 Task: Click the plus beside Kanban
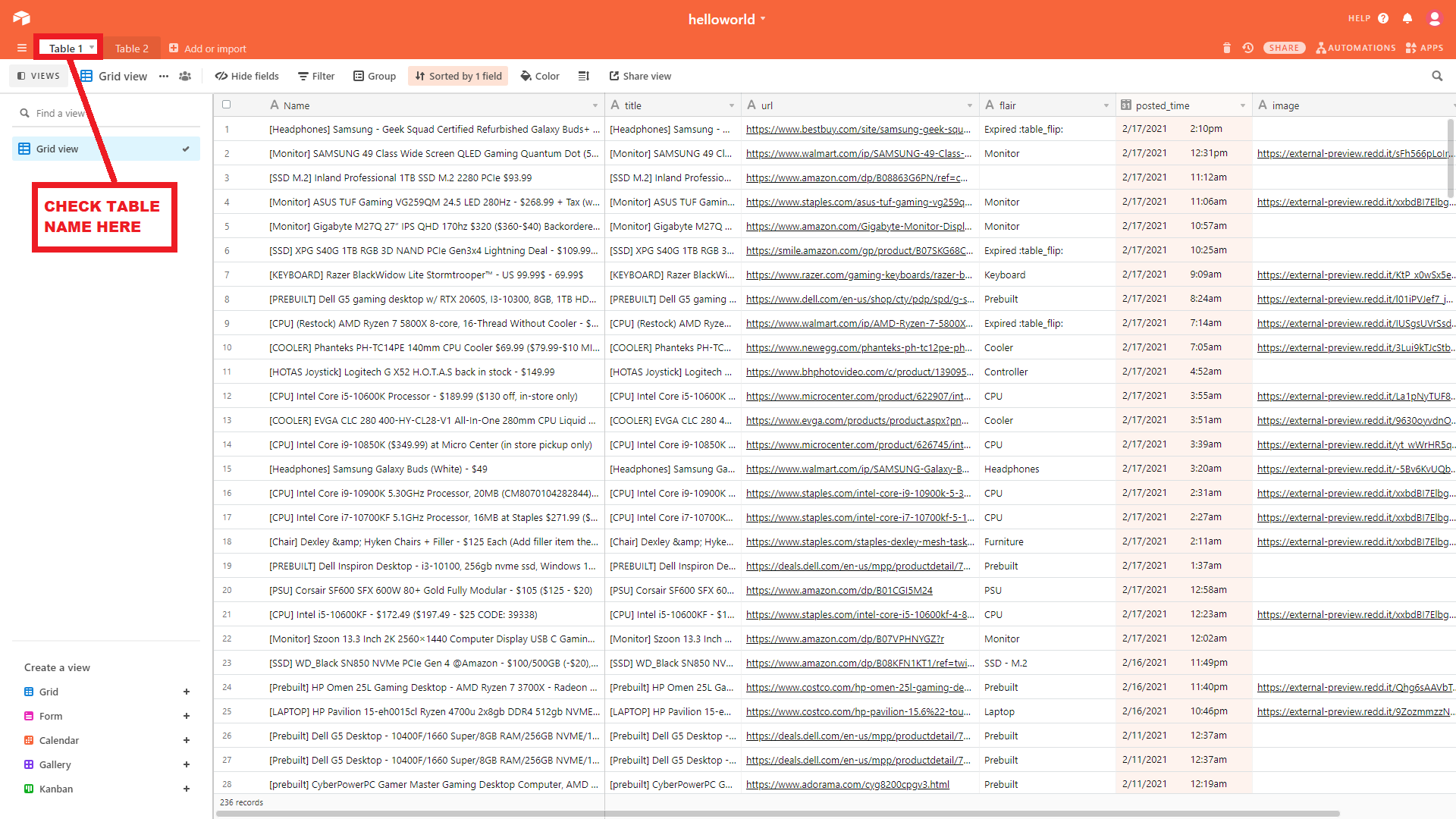[187, 789]
